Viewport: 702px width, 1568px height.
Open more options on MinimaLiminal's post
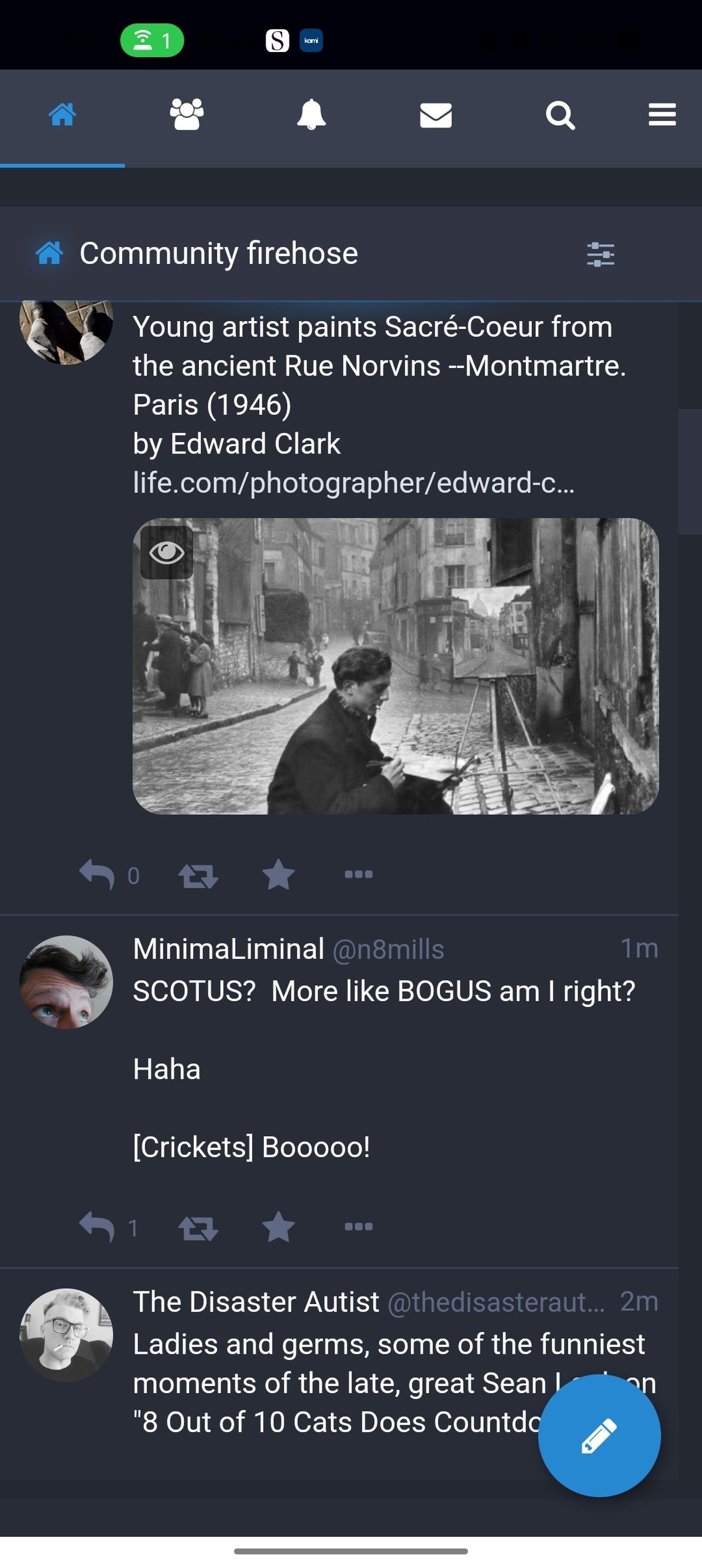coord(359,1227)
